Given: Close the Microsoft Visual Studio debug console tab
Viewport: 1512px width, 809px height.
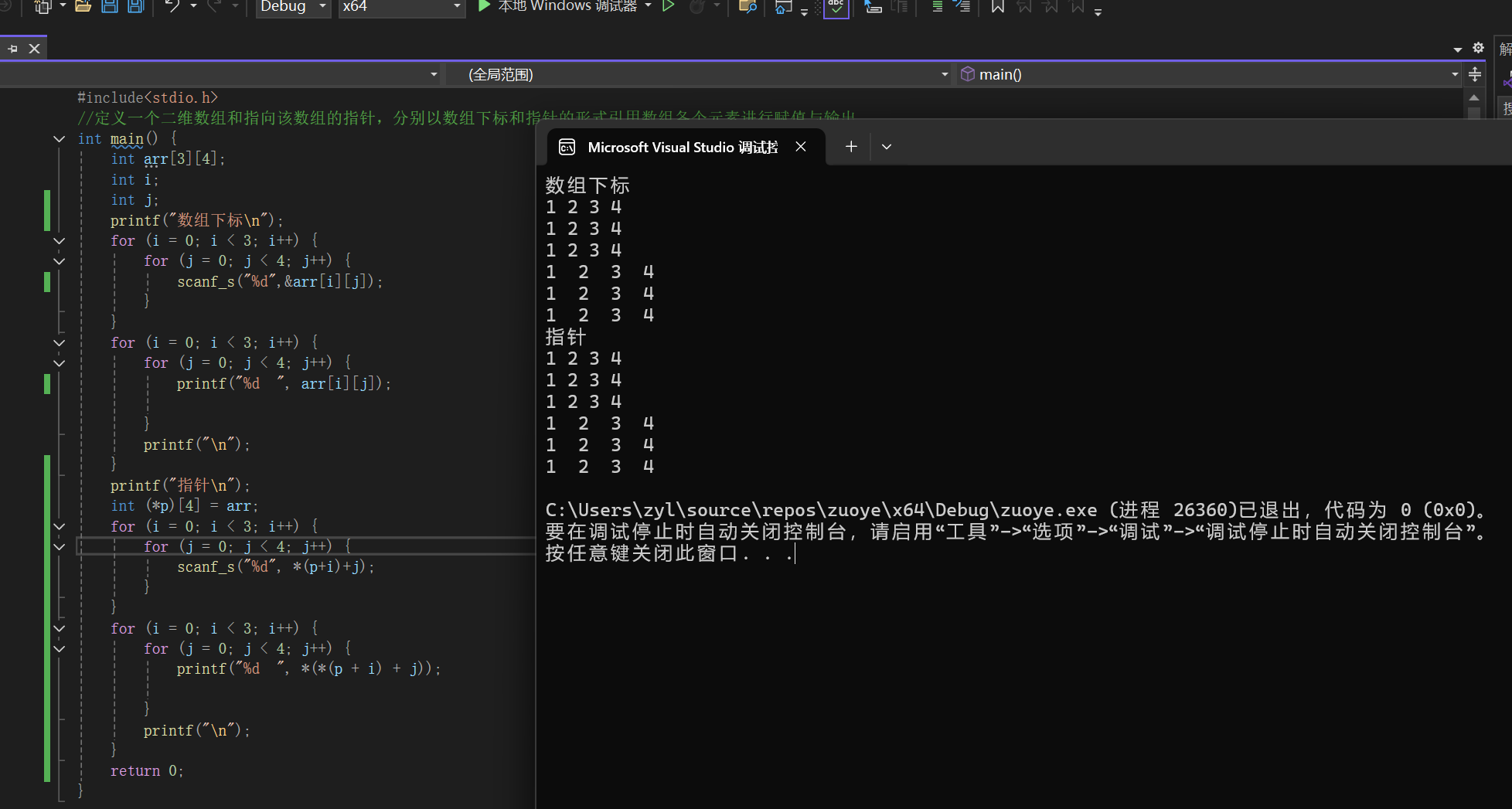Looking at the screenshot, I should click(801, 147).
